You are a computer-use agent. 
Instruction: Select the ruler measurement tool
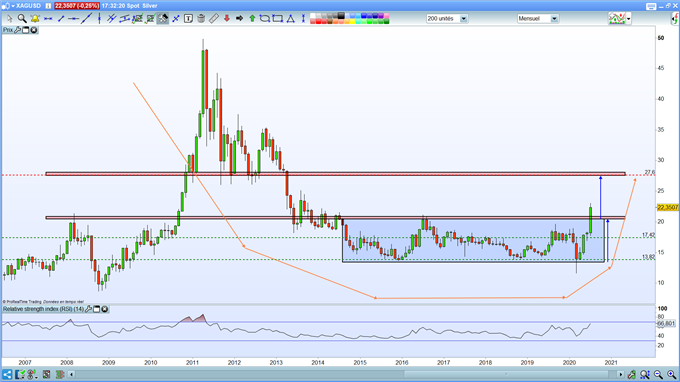coord(214,19)
